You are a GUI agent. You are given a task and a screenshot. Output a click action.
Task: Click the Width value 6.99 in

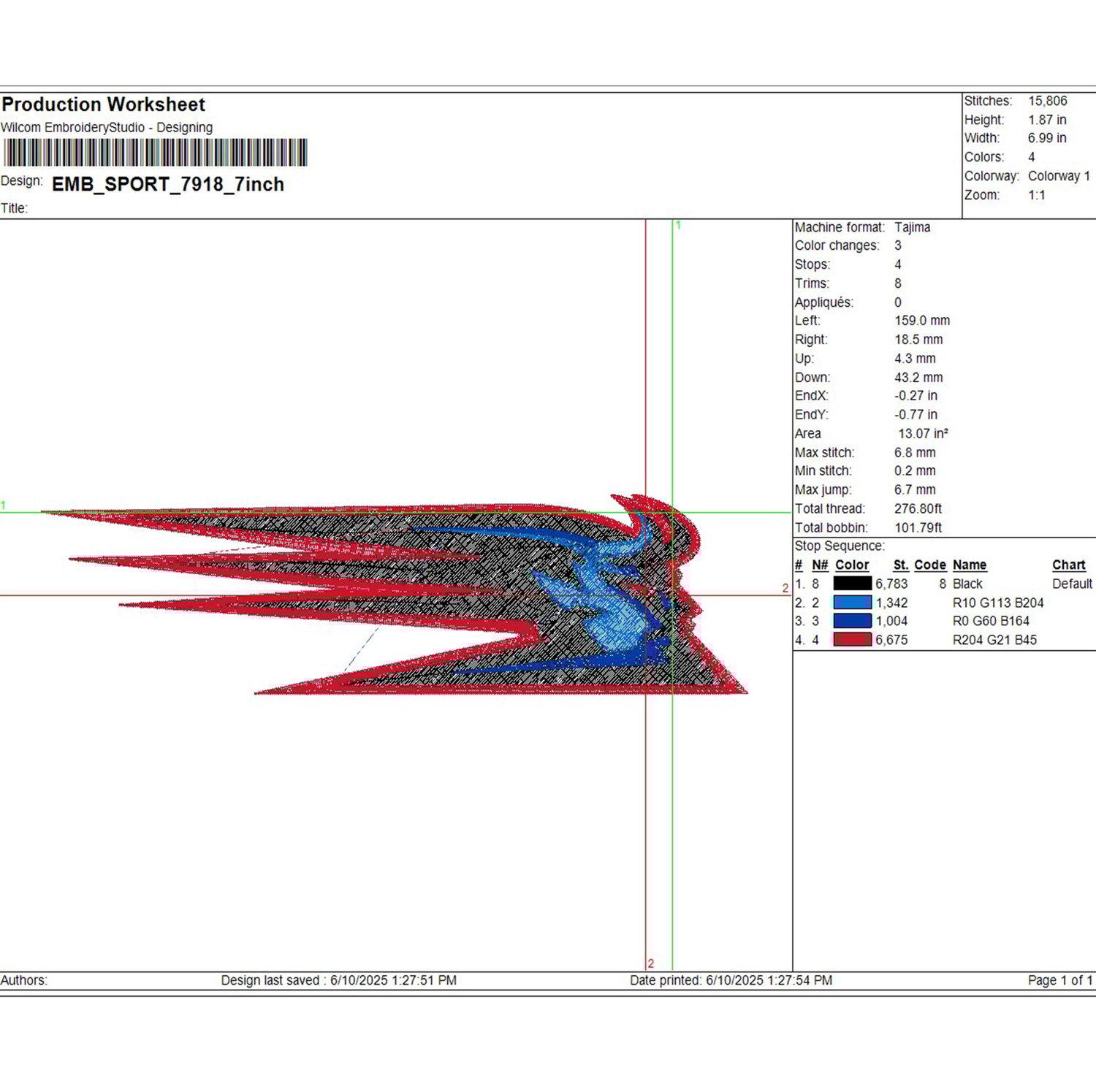tap(1047, 138)
